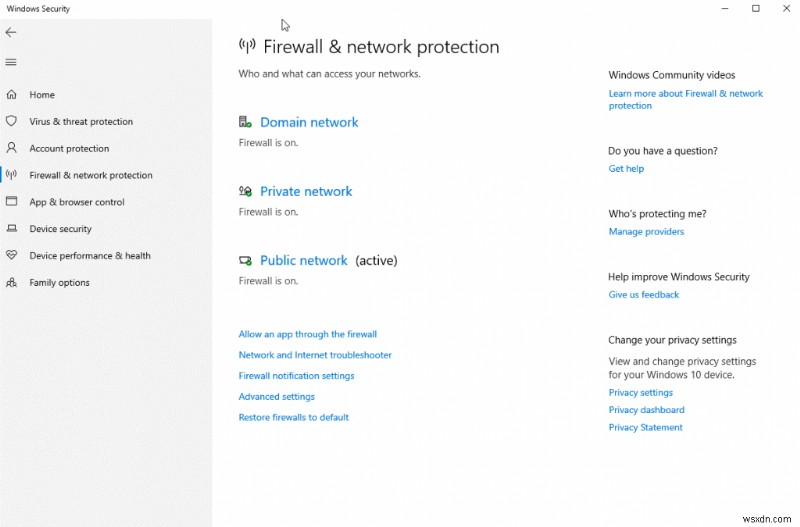Open Device performance & health heart icon
Image resolution: width=800 pixels, height=527 pixels.
pos(12,255)
